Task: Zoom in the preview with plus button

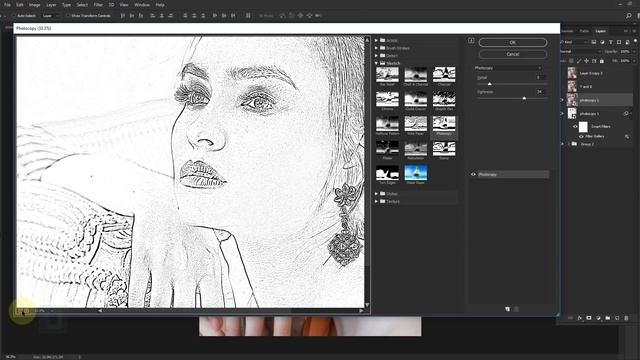Action: click(27, 311)
